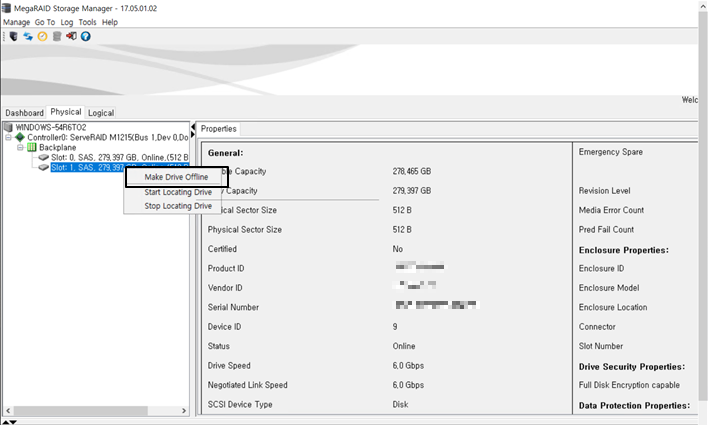Click the MegaRAID title bar app icon

[6, 8]
